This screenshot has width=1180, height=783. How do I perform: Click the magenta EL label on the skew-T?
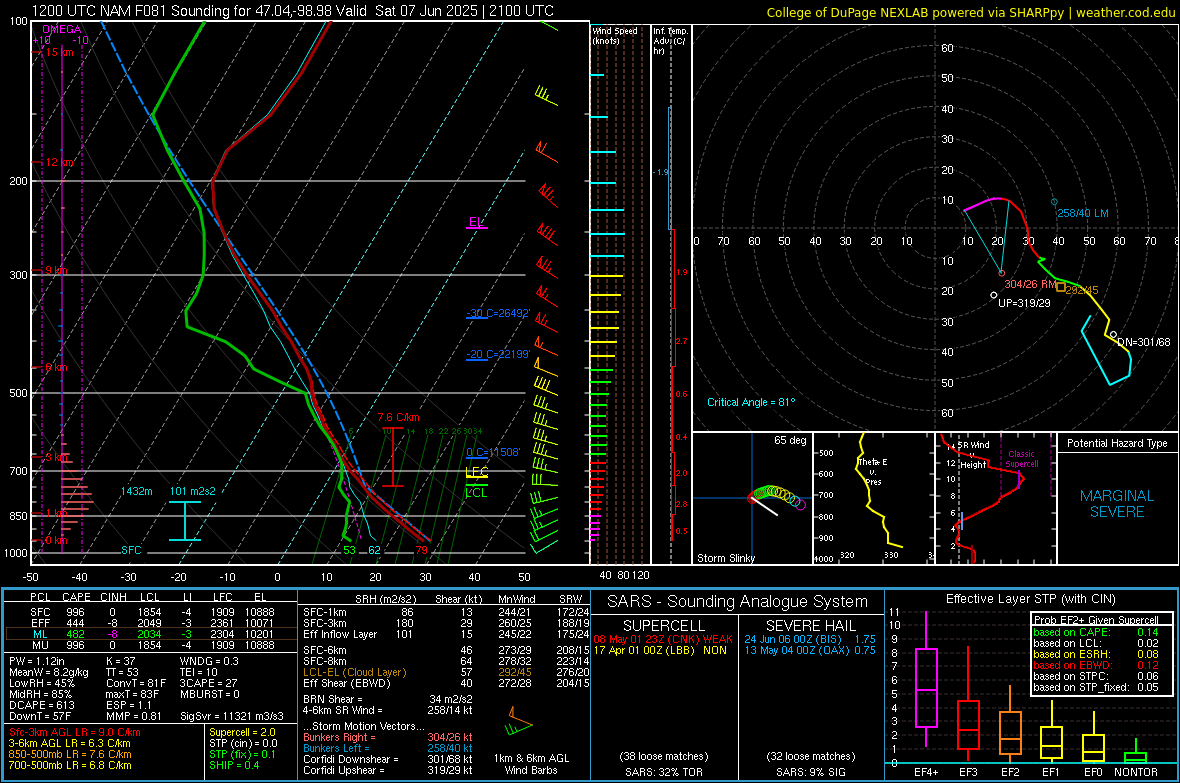[x=476, y=221]
